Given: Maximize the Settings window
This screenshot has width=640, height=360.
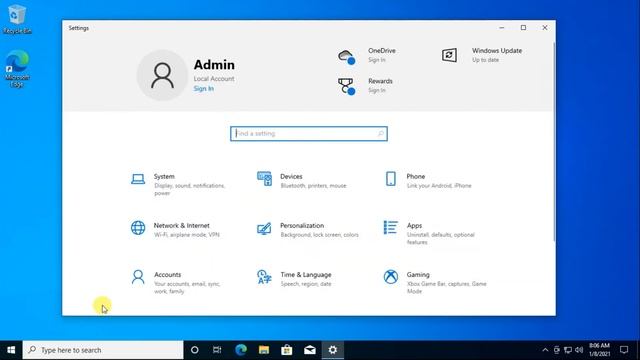Looking at the screenshot, I should [x=523, y=28].
